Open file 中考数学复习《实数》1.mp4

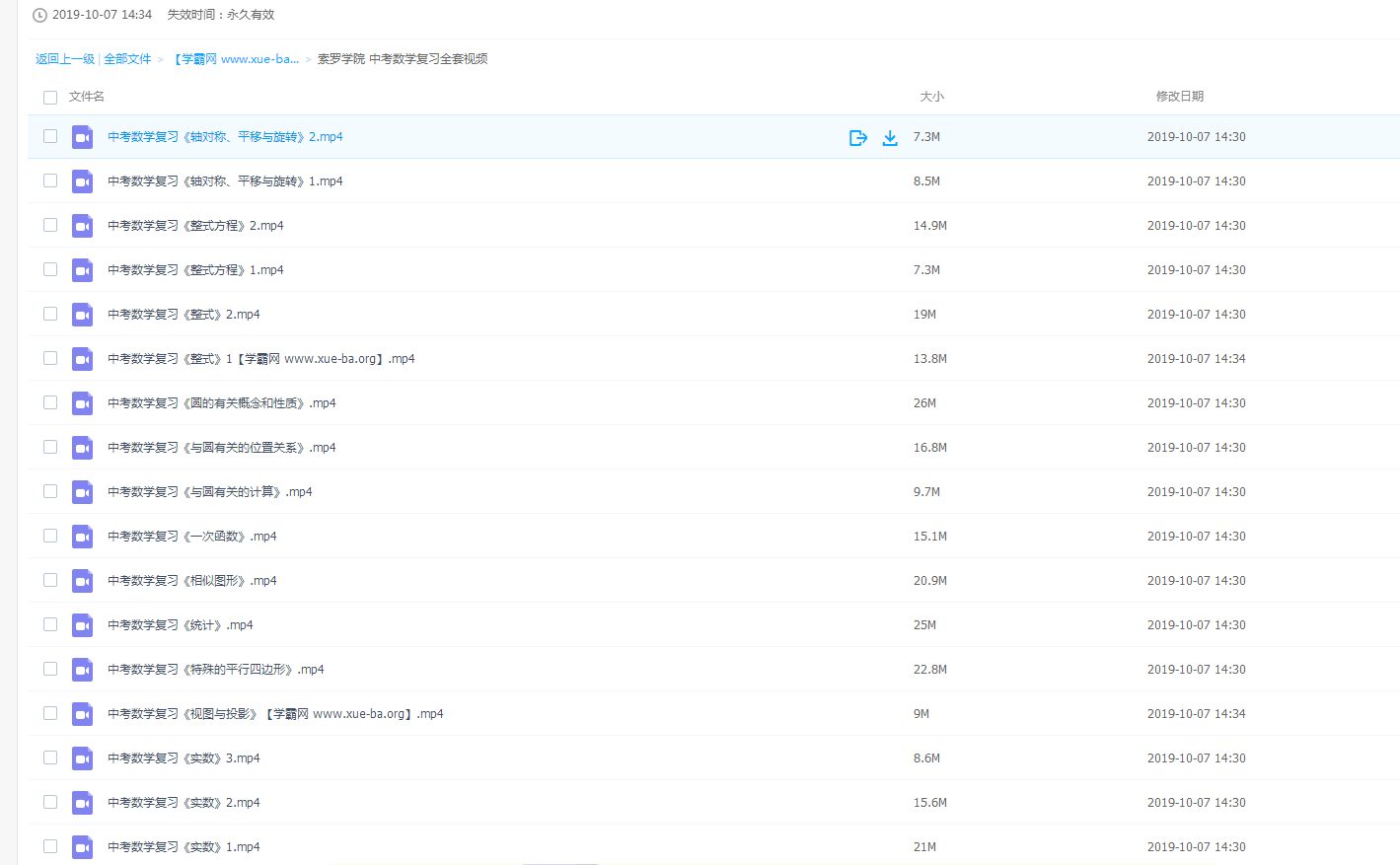184,847
